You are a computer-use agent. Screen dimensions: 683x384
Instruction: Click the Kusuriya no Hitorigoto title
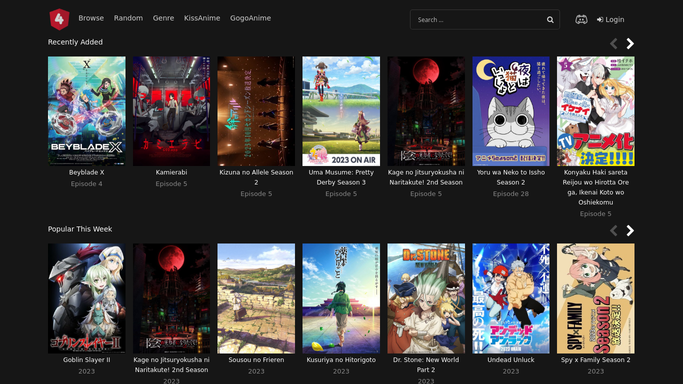[x=341, y=360]
